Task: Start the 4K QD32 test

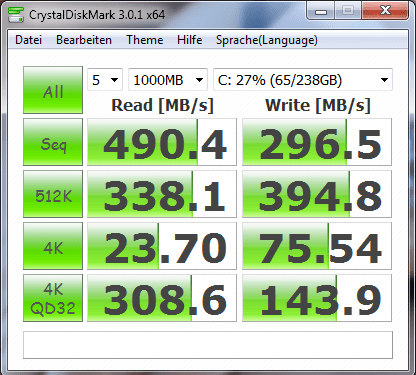Action: click(53, 298)
